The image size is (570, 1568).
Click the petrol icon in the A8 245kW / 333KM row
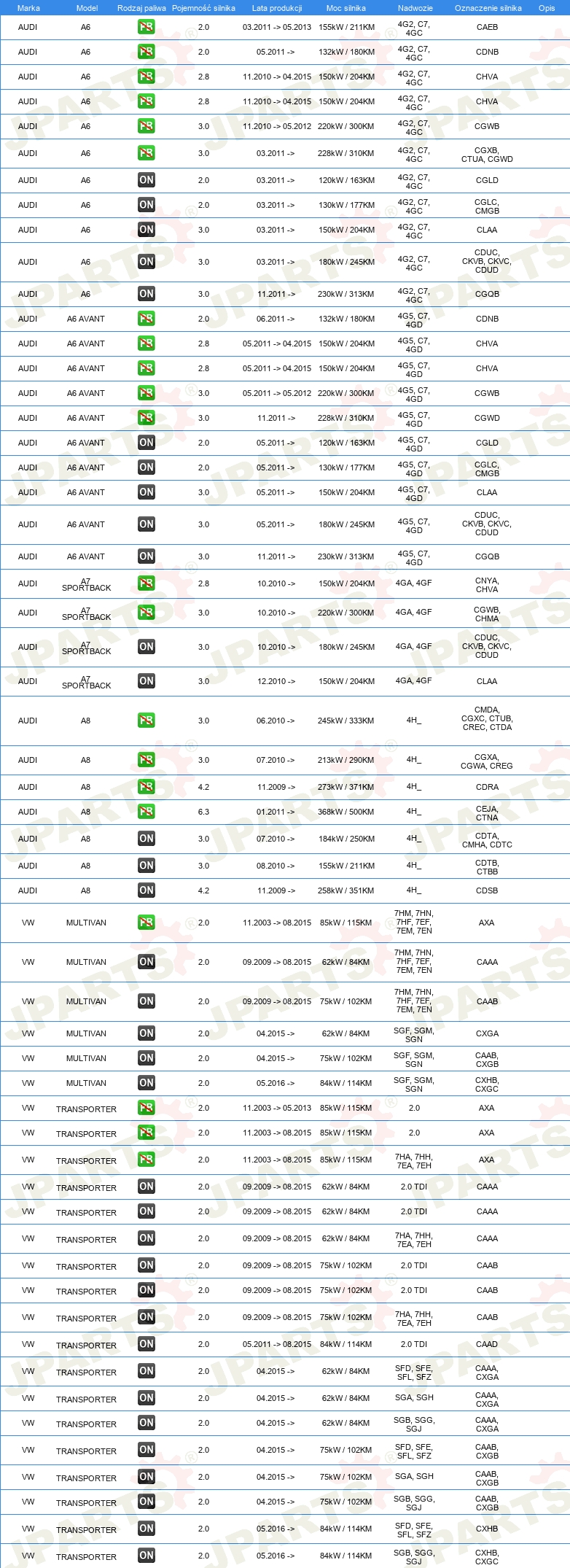(147, 721)
